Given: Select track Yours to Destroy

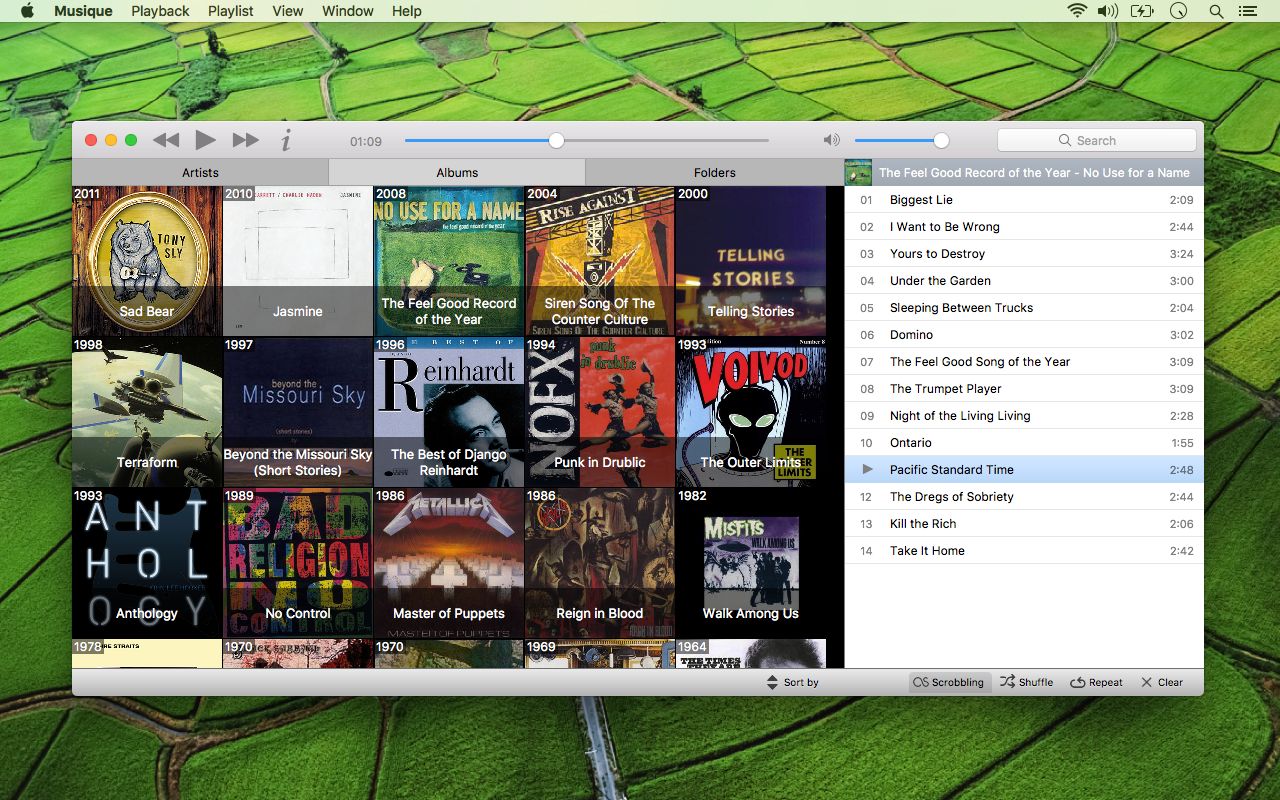Looking at the screenshot, I should [1024, 253].
